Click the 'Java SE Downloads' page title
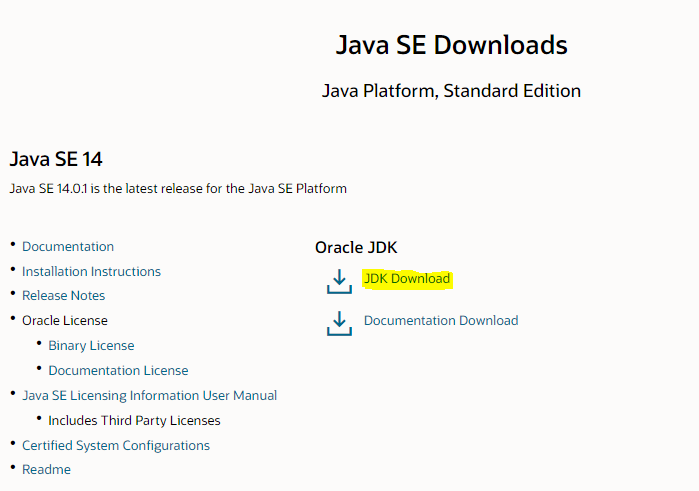 (452, 45)
